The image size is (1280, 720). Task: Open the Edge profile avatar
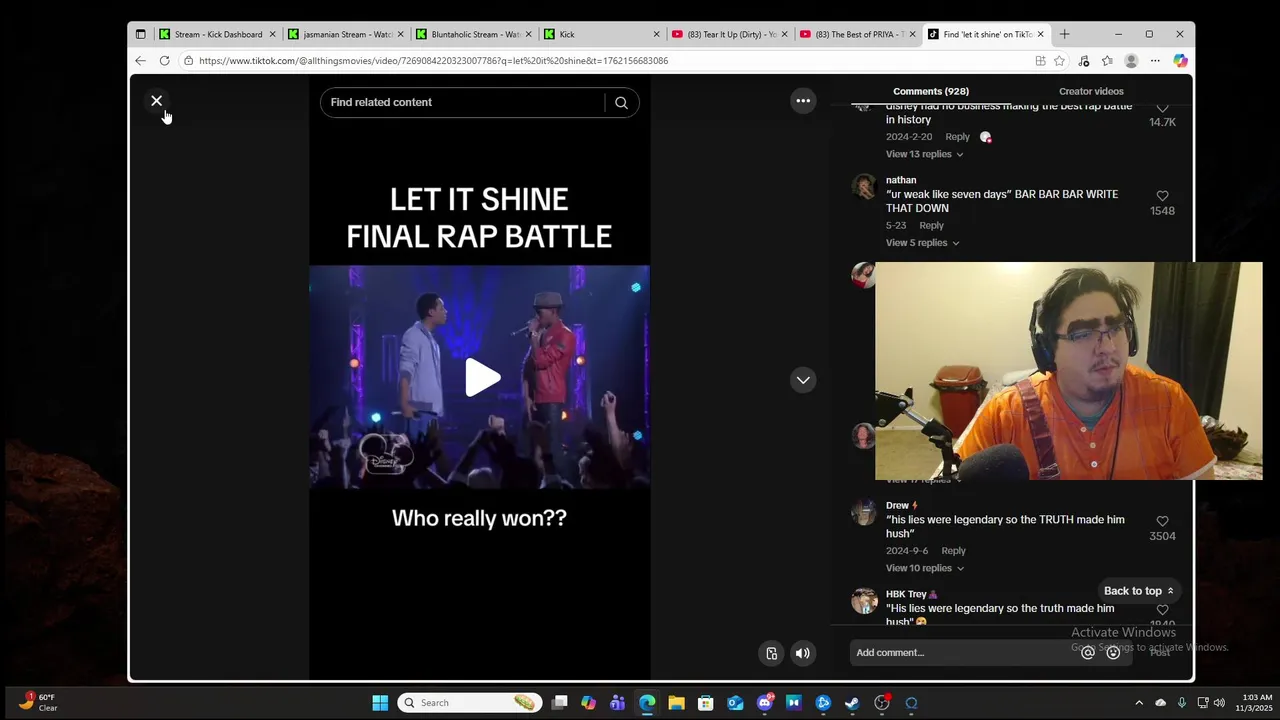coord(1131,61)
